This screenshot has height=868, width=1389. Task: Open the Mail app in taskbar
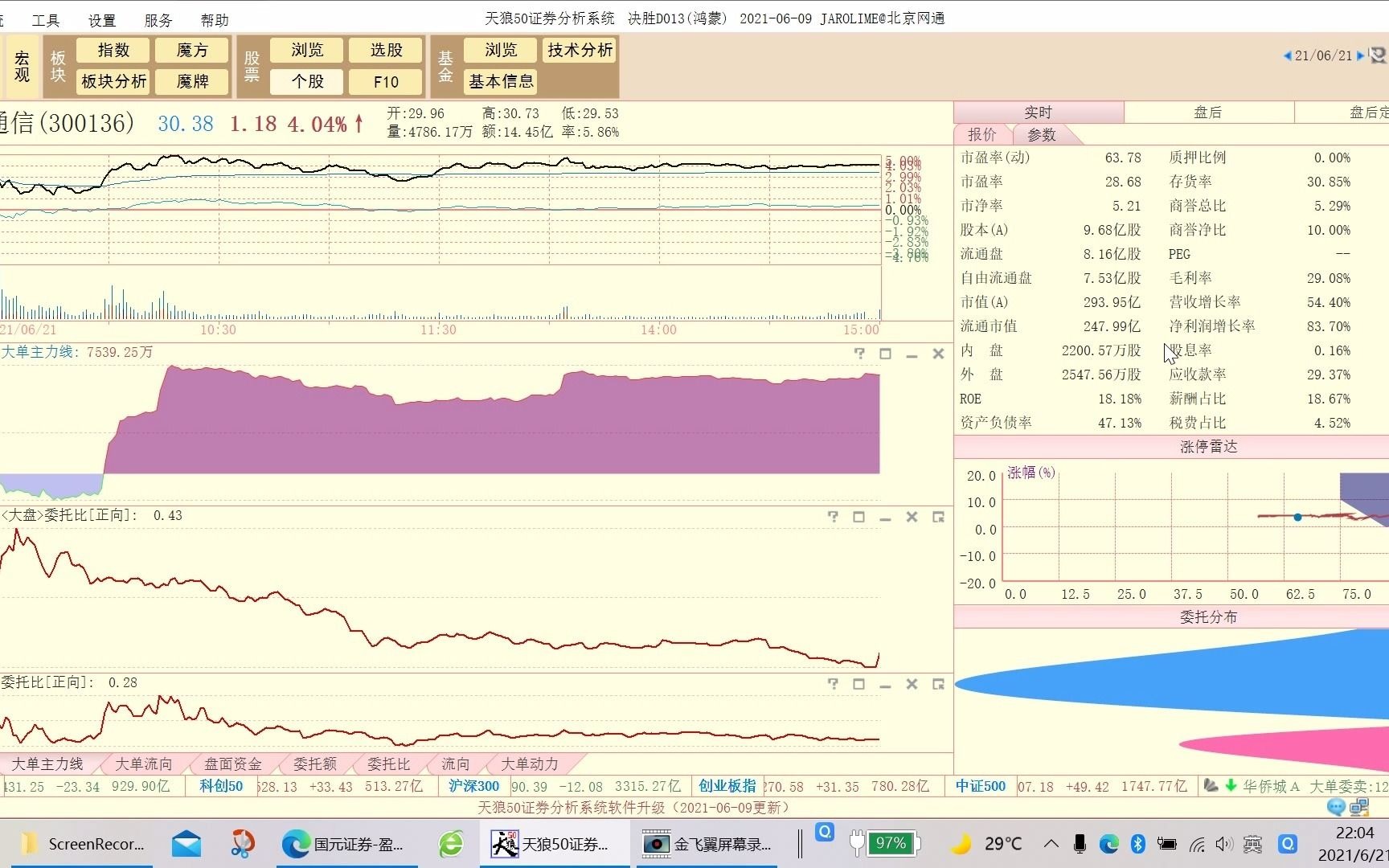[186, 843]
